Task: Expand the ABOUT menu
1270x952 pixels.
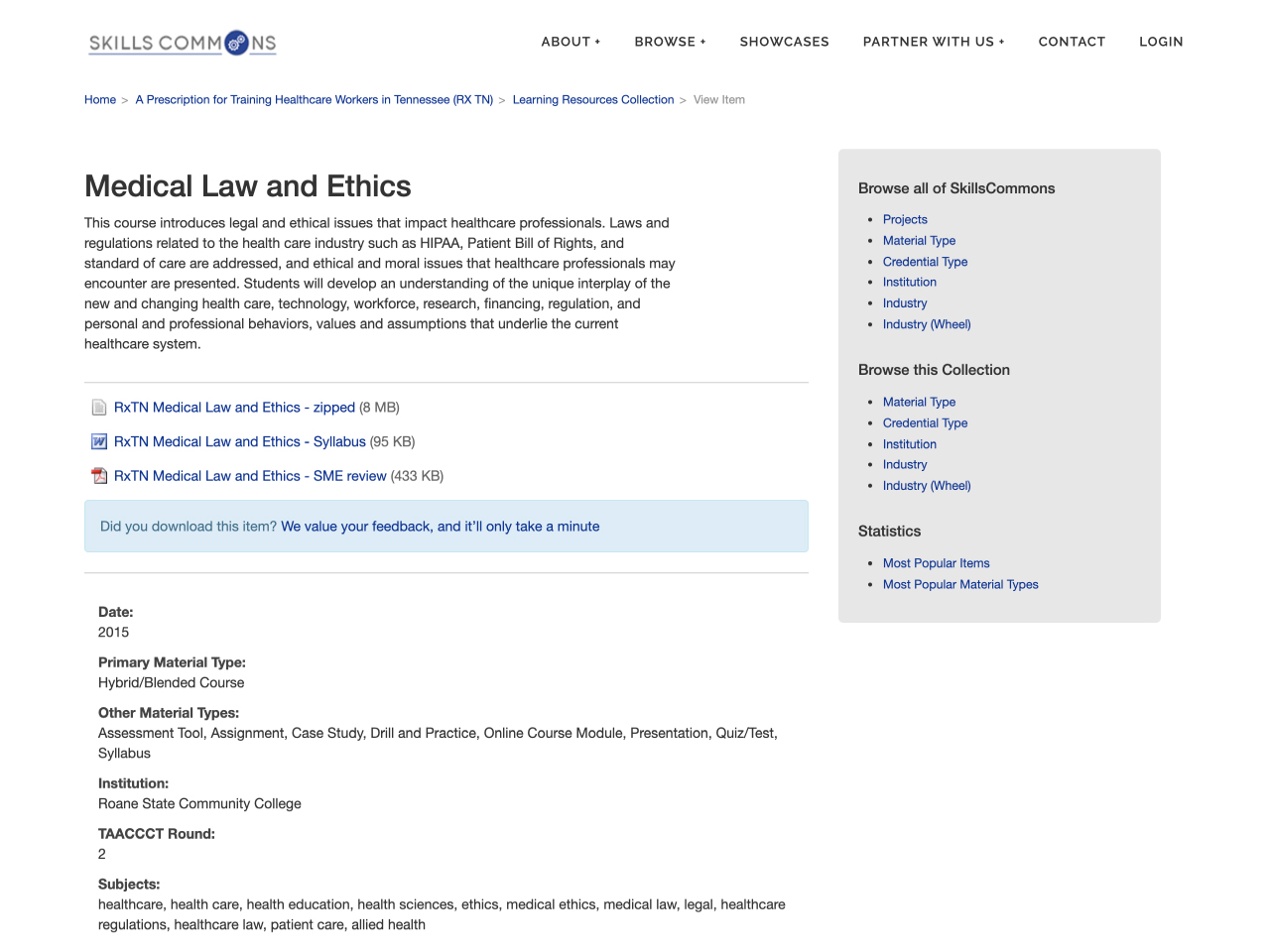Action: [571, 42]
